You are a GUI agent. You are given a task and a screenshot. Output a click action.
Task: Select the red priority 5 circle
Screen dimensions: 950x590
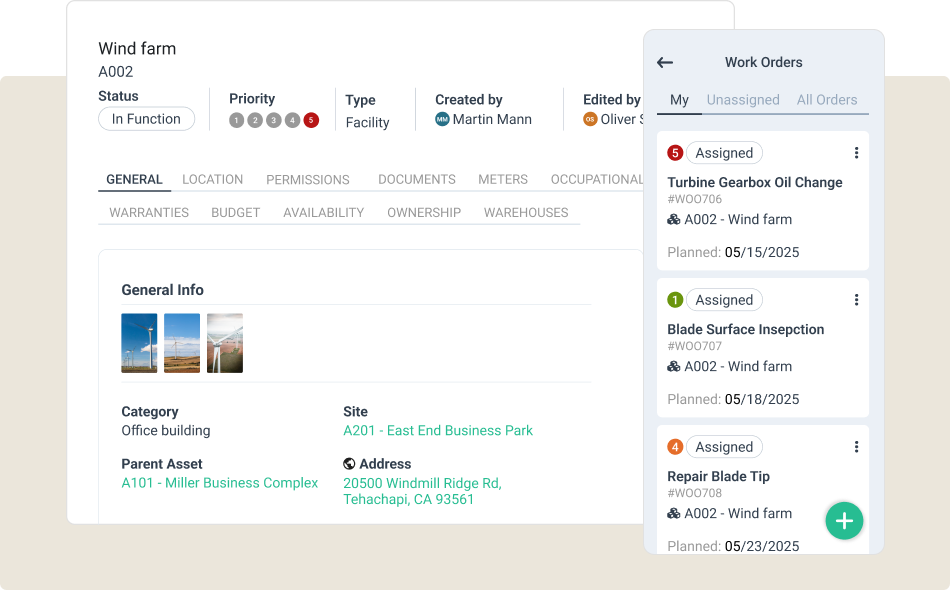pyautogui.click(x=311, y=120)
